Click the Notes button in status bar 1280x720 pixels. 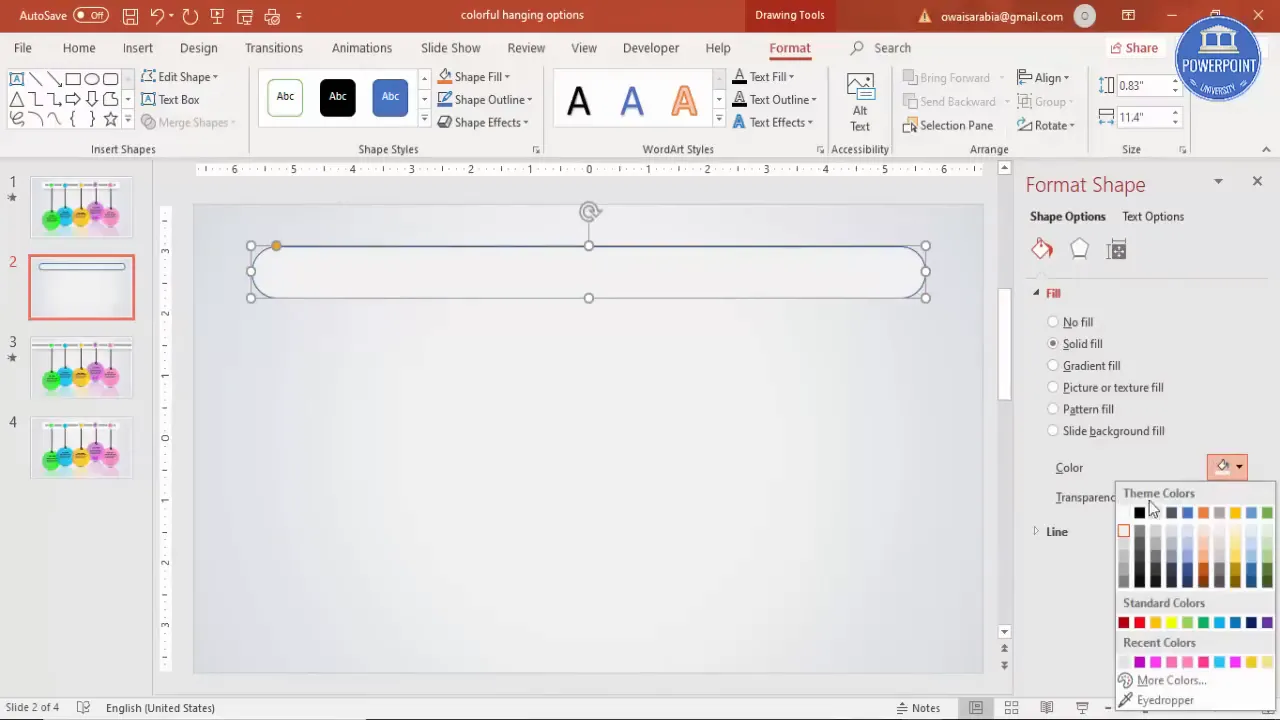[918, 708]
